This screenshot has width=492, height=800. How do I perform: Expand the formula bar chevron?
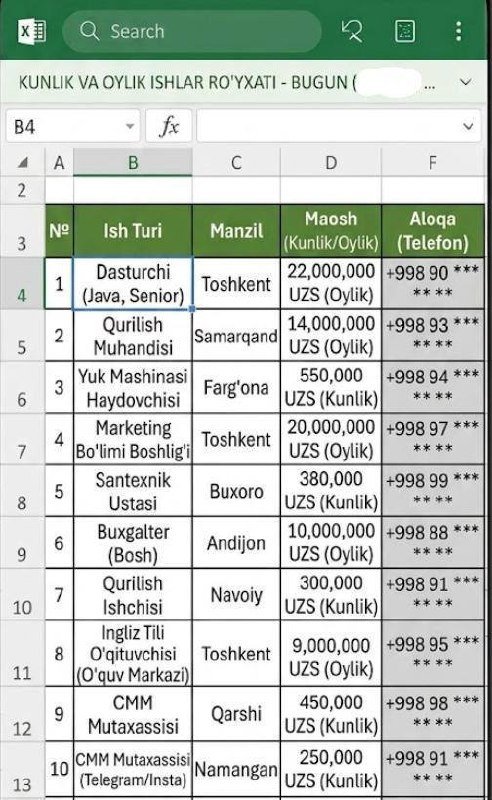468,126
